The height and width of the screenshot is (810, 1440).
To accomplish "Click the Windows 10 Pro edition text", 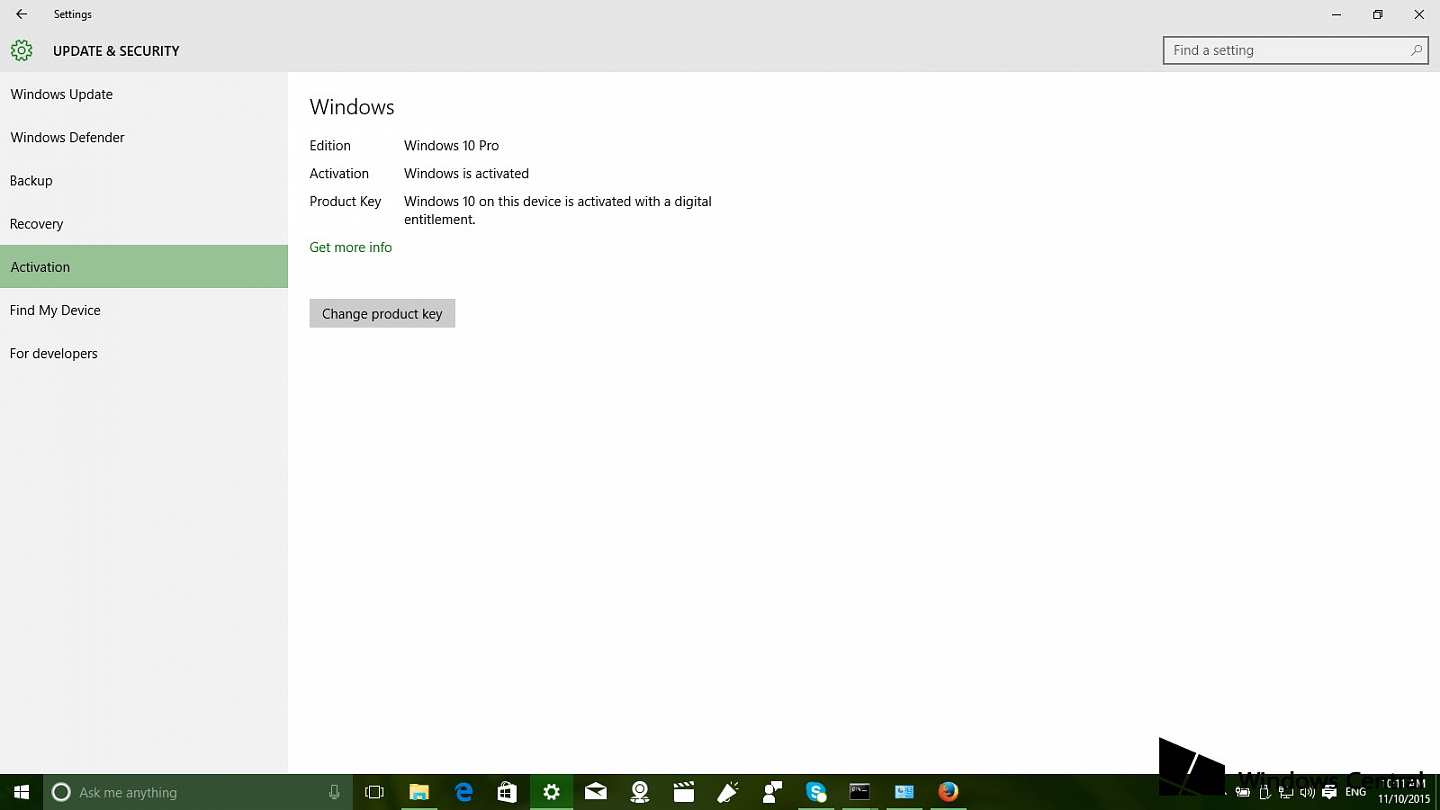I will click(451, 145).
